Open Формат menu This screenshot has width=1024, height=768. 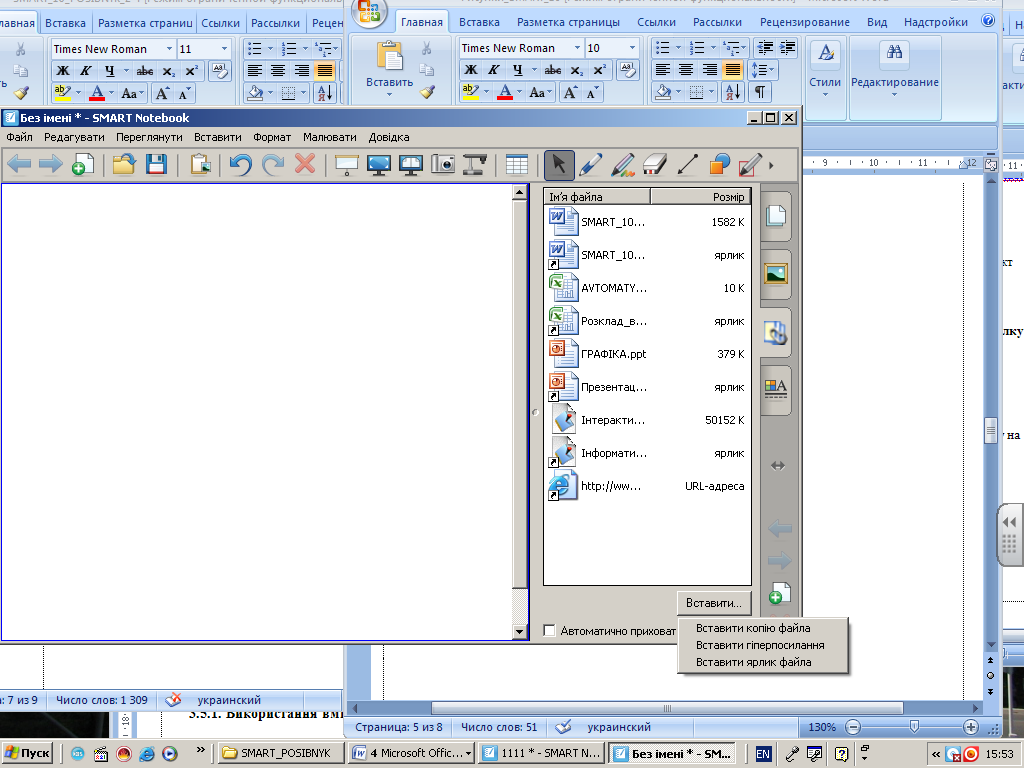272,137
